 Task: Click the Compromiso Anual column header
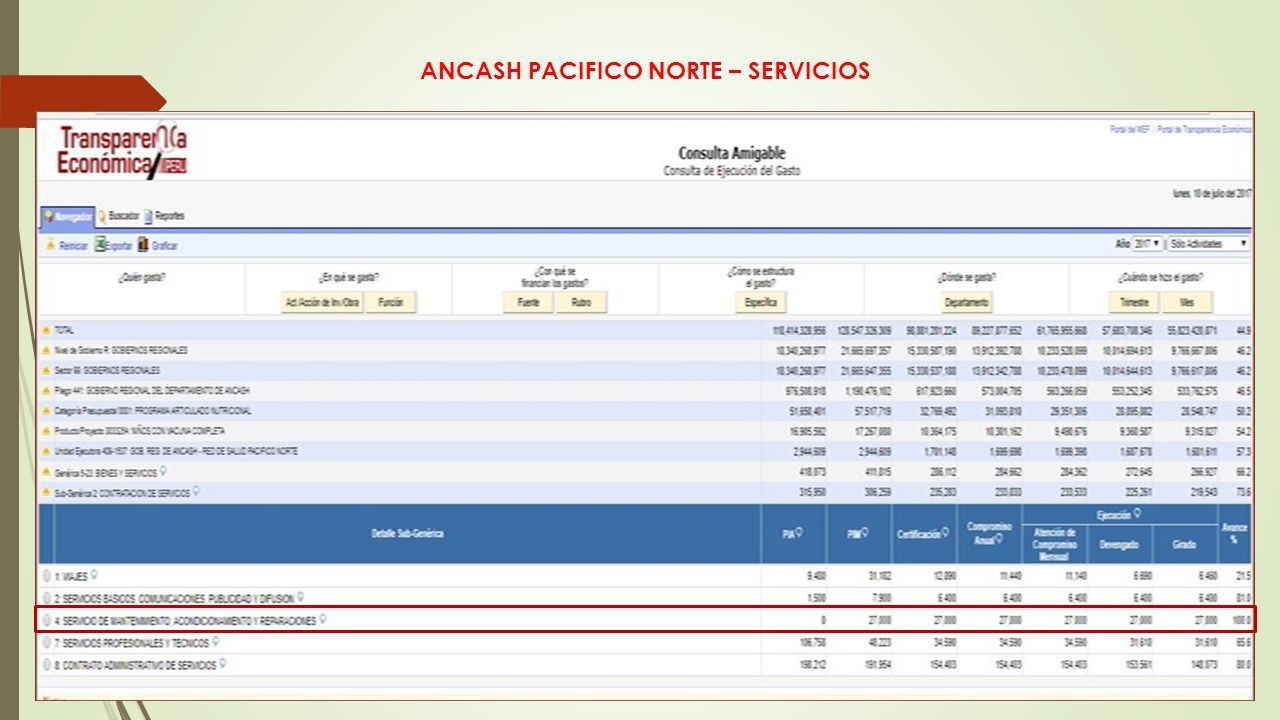pyautogui.click(x=989, y=533)
